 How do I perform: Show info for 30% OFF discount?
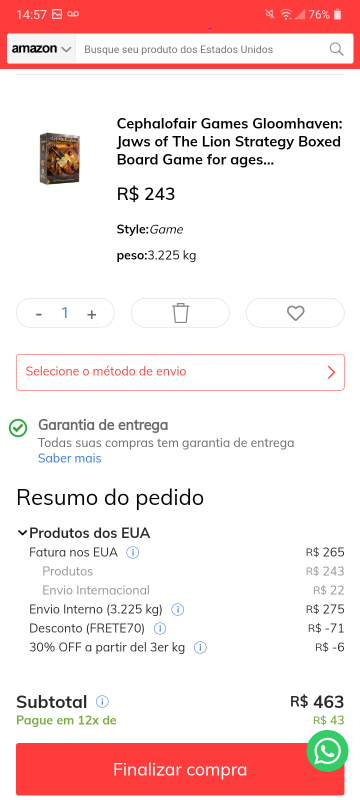[x=200, y=647]
